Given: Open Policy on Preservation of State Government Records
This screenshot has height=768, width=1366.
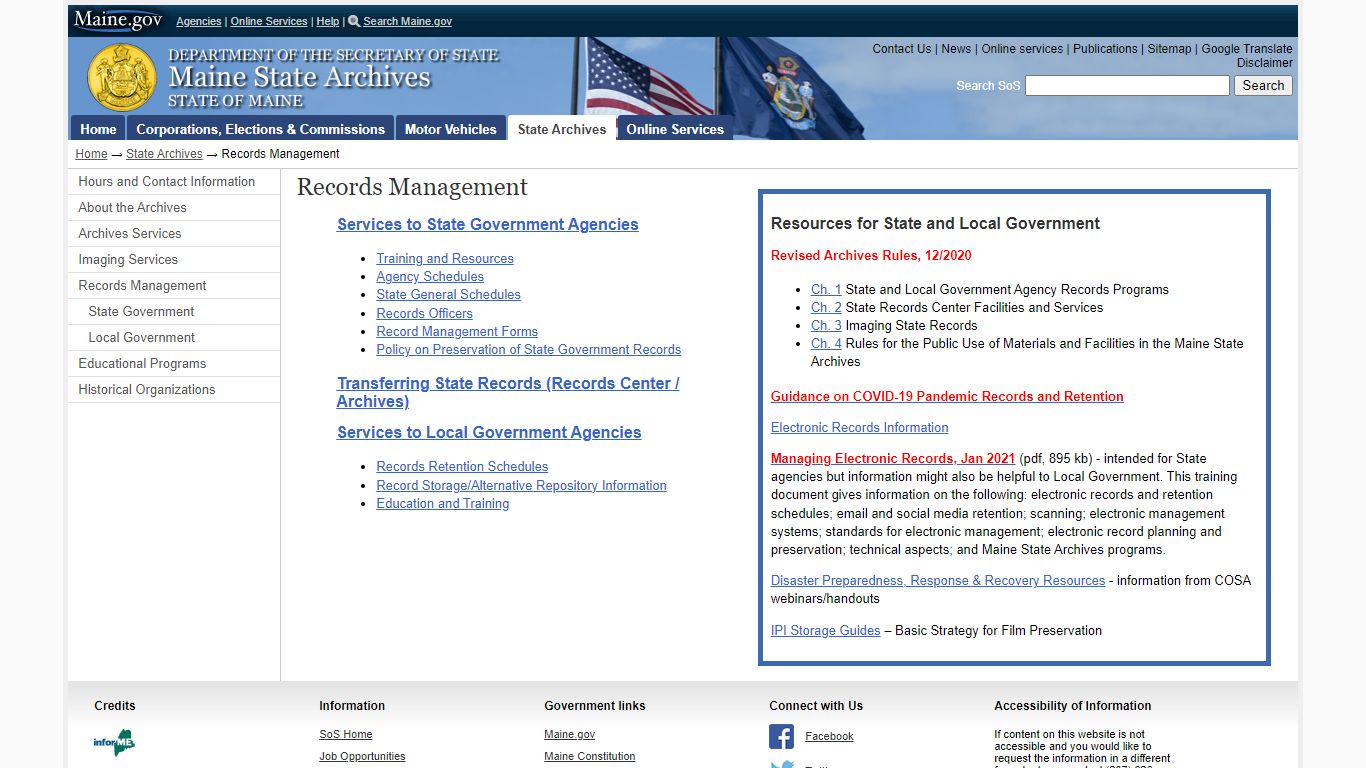Looking at the screenshot, I should (x=528, y=349).
